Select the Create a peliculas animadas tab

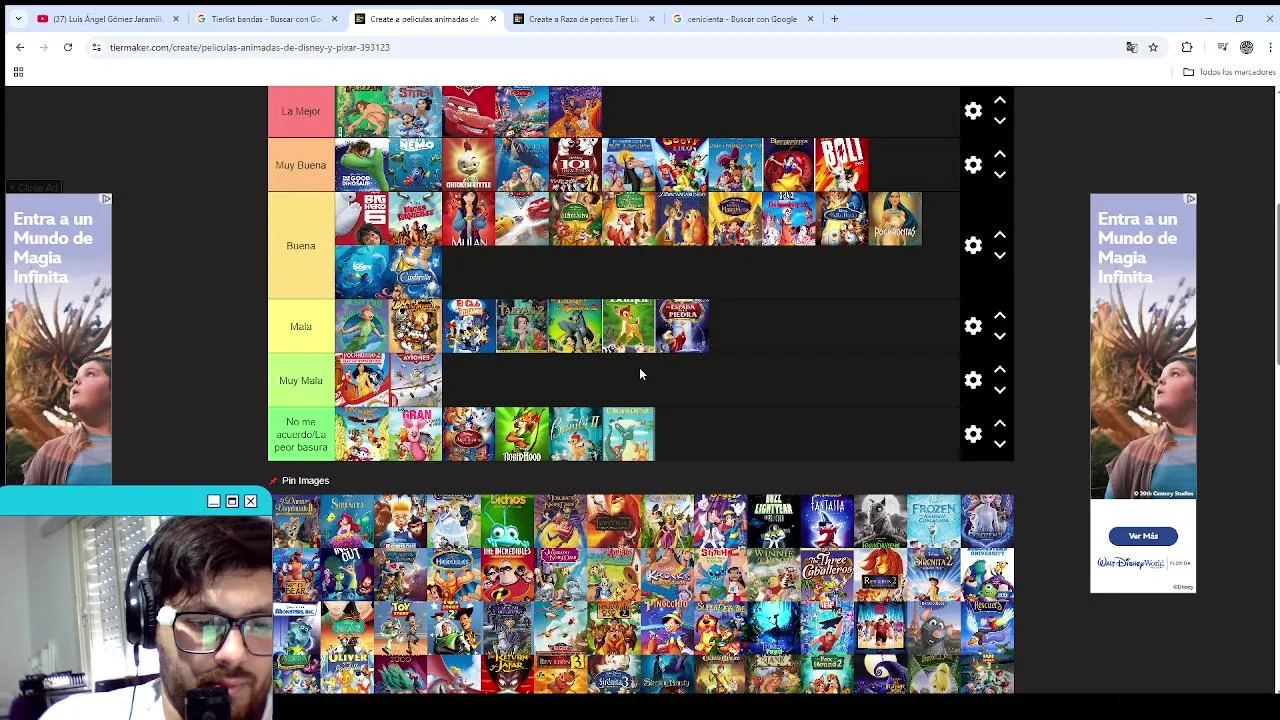pos(424,19)
